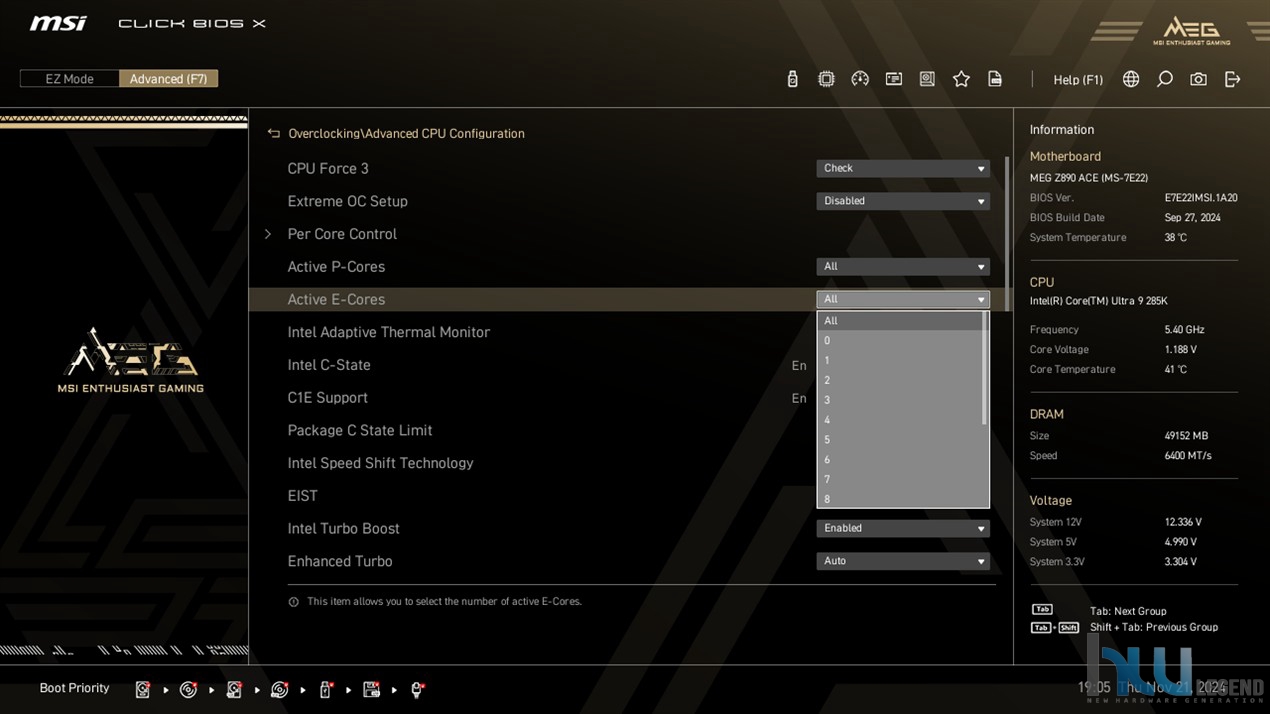The image size is (1270, 714).
Task: Open the Intel Turbo Boost dropdown
Action: coord(903,528)
